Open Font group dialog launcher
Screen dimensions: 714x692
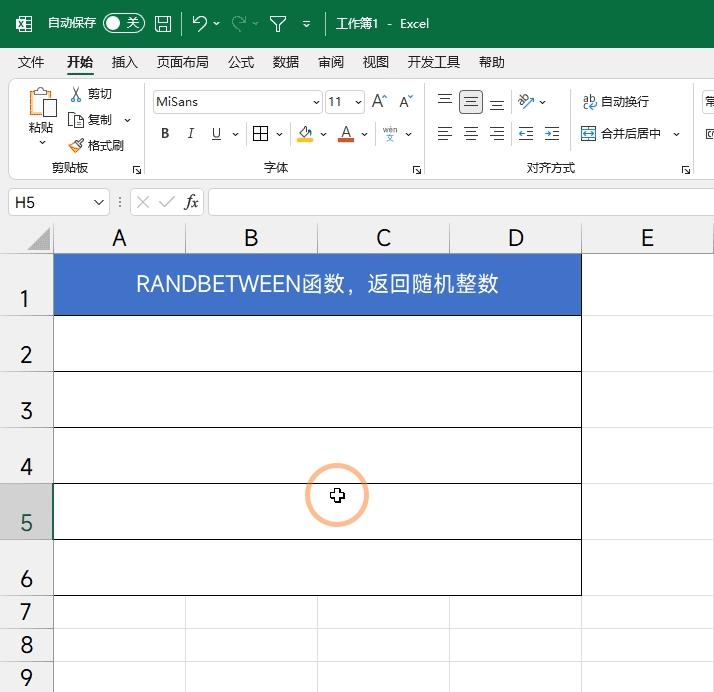coord(417,170)
